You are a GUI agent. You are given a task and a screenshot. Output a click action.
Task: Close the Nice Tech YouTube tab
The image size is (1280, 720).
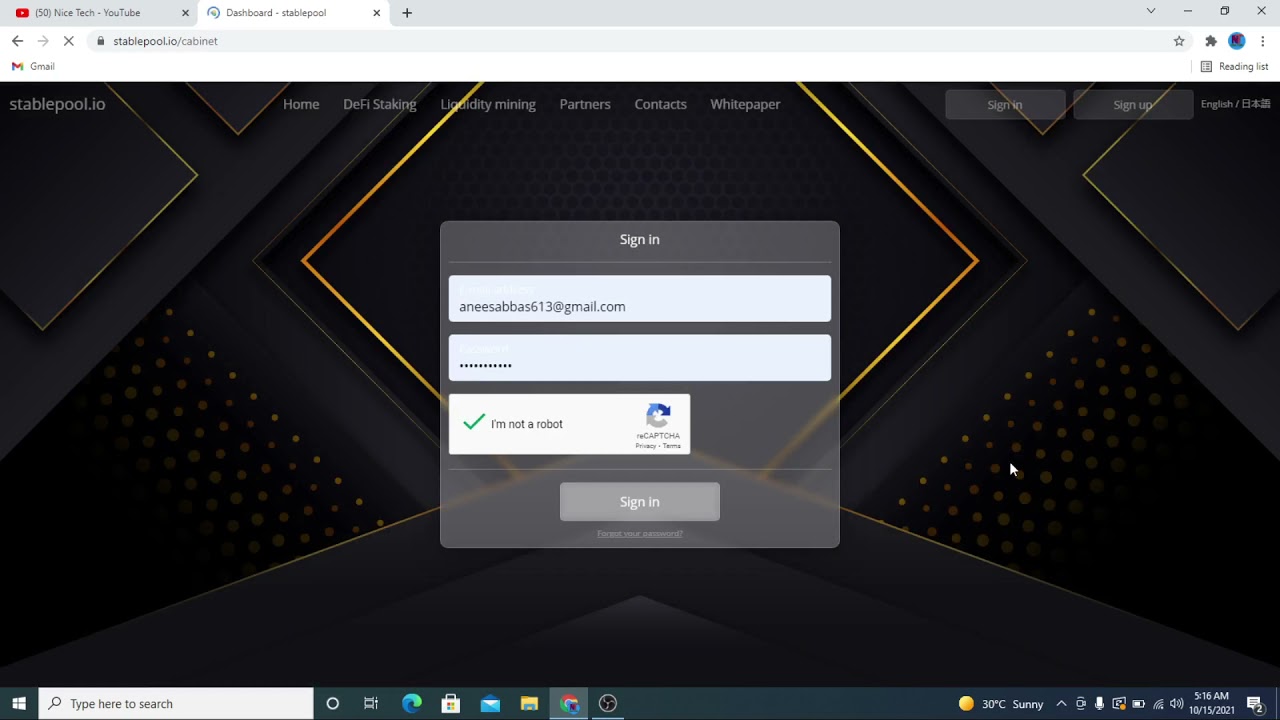(185, 13)
